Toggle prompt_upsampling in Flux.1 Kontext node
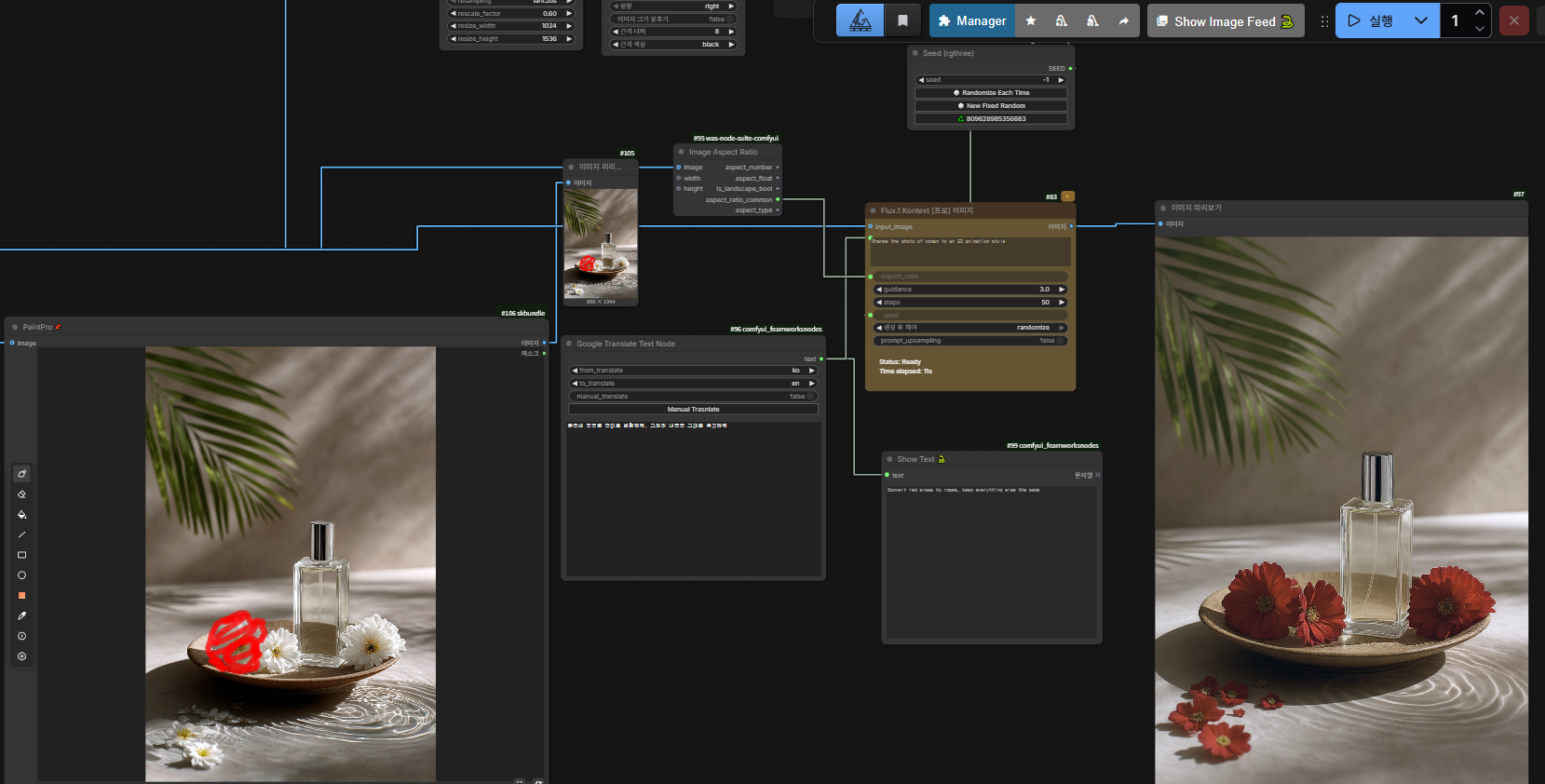This screenshot has height=784, width=1545. click(969, 341)
